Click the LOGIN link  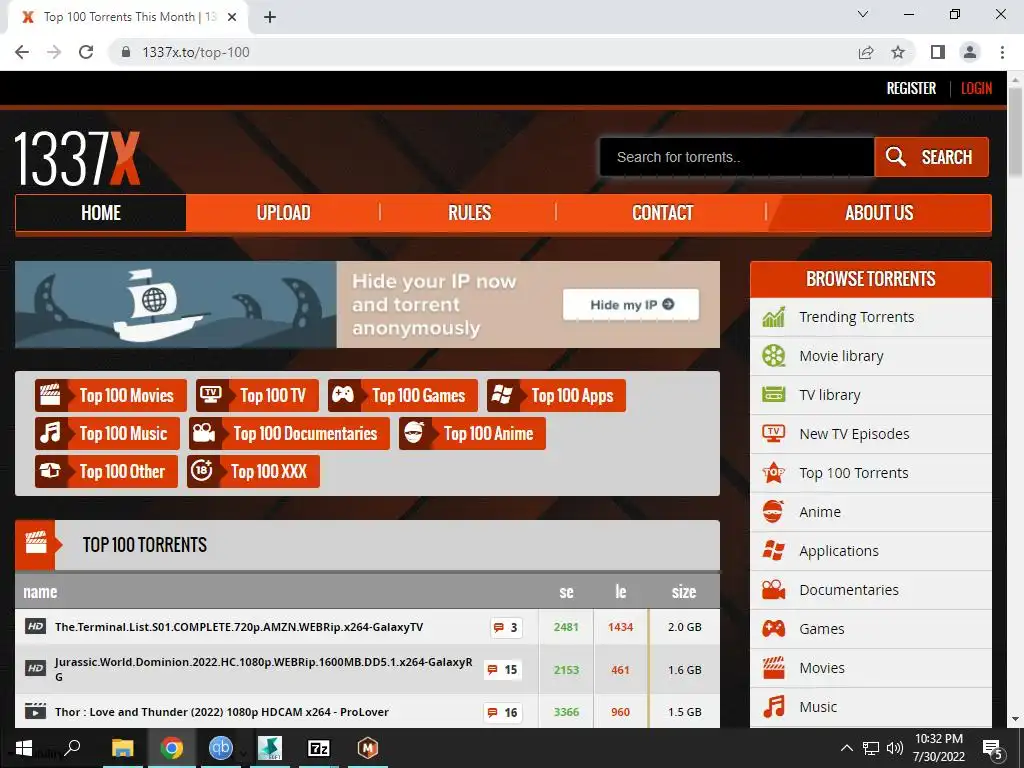pyautogui.click(x=976, y=88)
